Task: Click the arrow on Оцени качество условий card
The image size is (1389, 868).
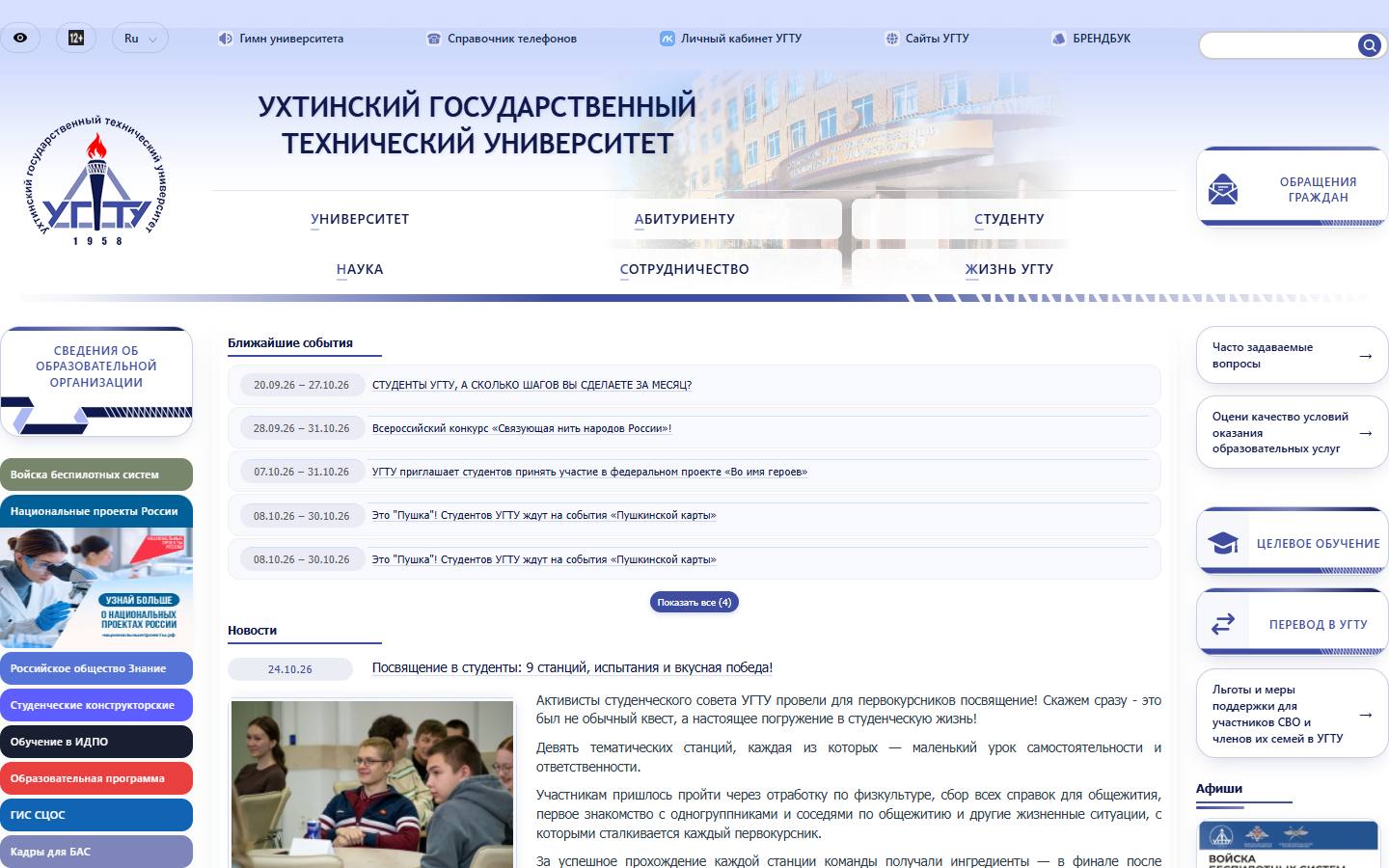Action: [x=1365, y=433]
